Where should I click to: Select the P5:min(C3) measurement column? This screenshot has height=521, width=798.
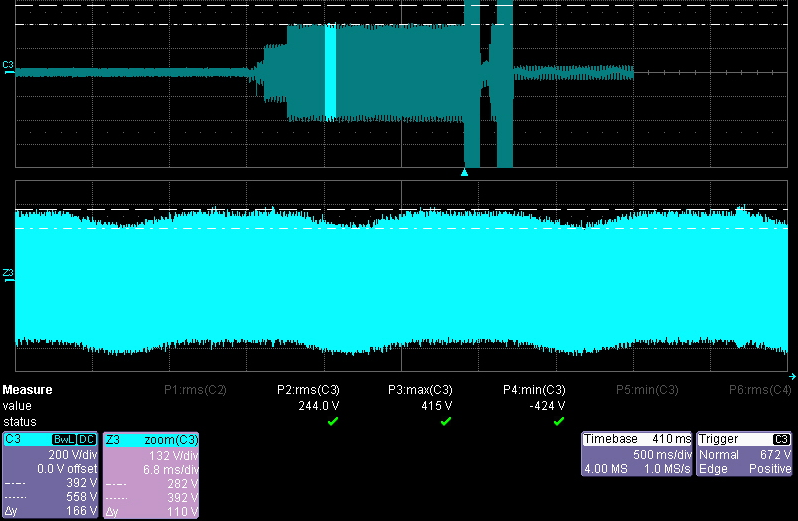[x=647, y=390]
